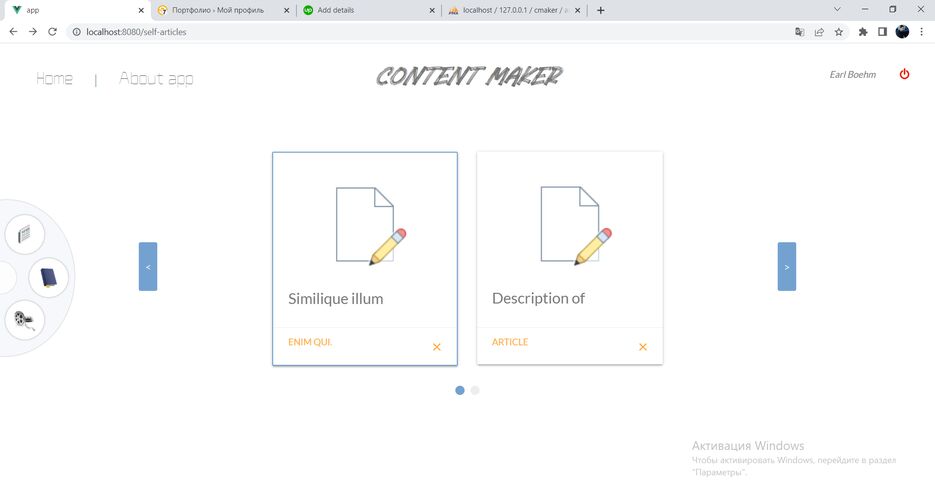
Task: Open the browser extensions puzzle icon
Action: tap(863, 32)
